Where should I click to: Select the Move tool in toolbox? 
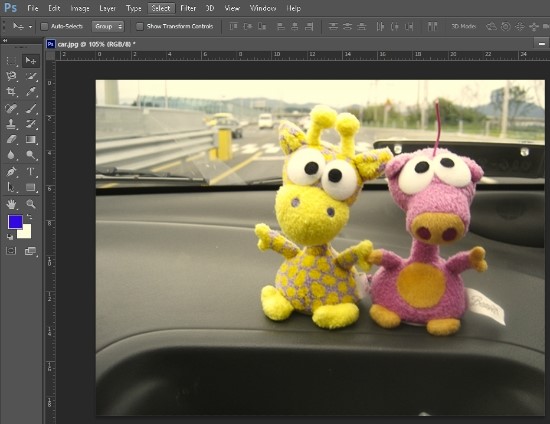pyautogui.click(x=31, y=61)
